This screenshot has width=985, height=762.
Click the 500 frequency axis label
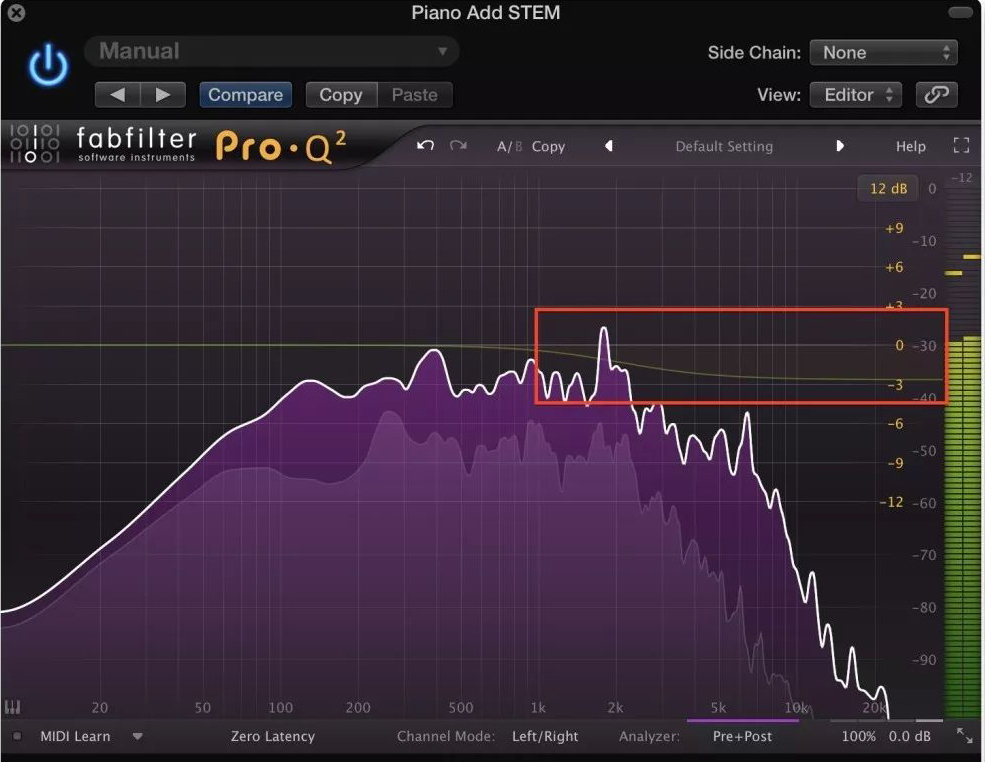pyautogui.click(x=460, y=707)
